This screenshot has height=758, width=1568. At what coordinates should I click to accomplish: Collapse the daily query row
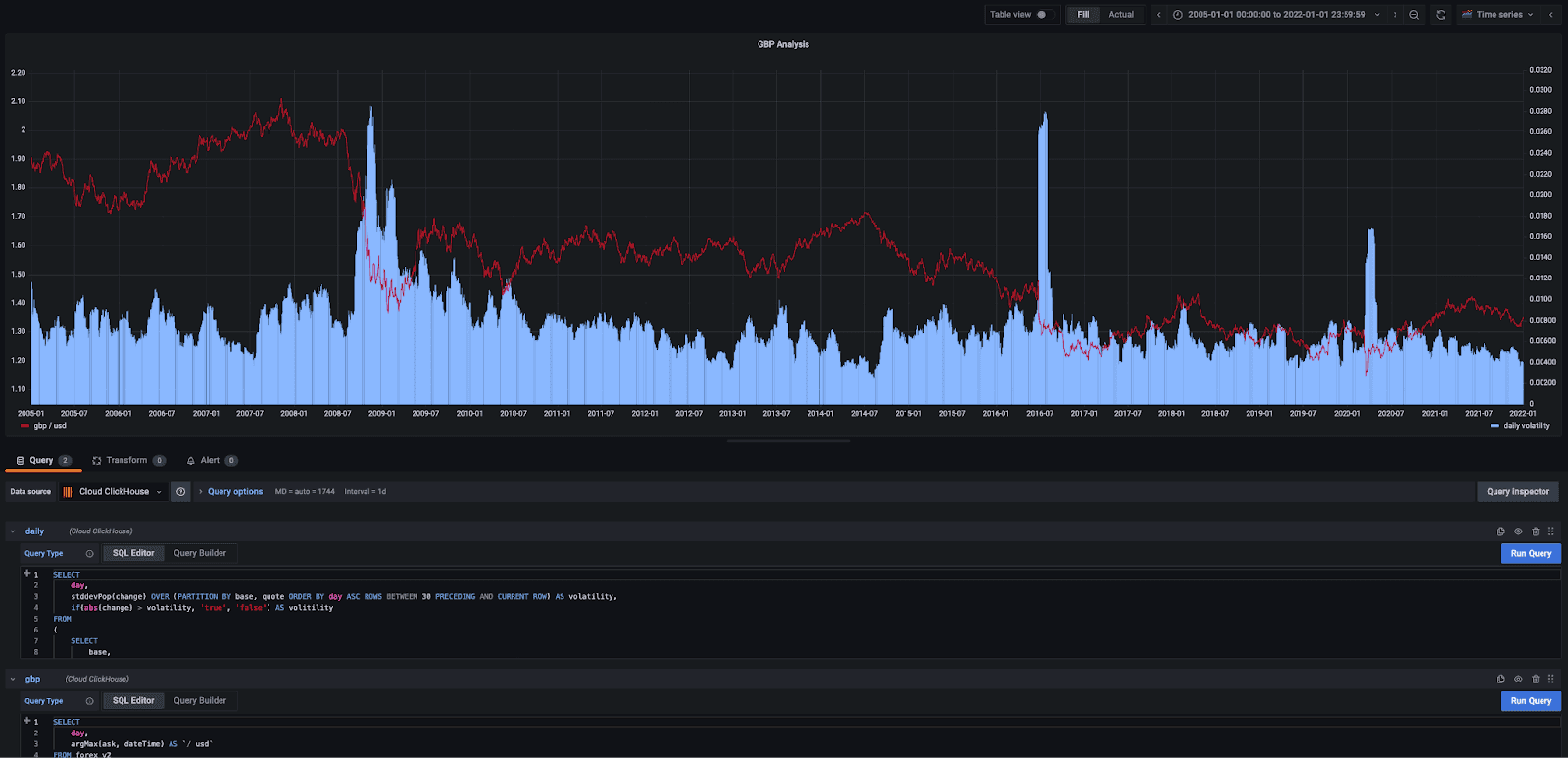coord(13,531)
